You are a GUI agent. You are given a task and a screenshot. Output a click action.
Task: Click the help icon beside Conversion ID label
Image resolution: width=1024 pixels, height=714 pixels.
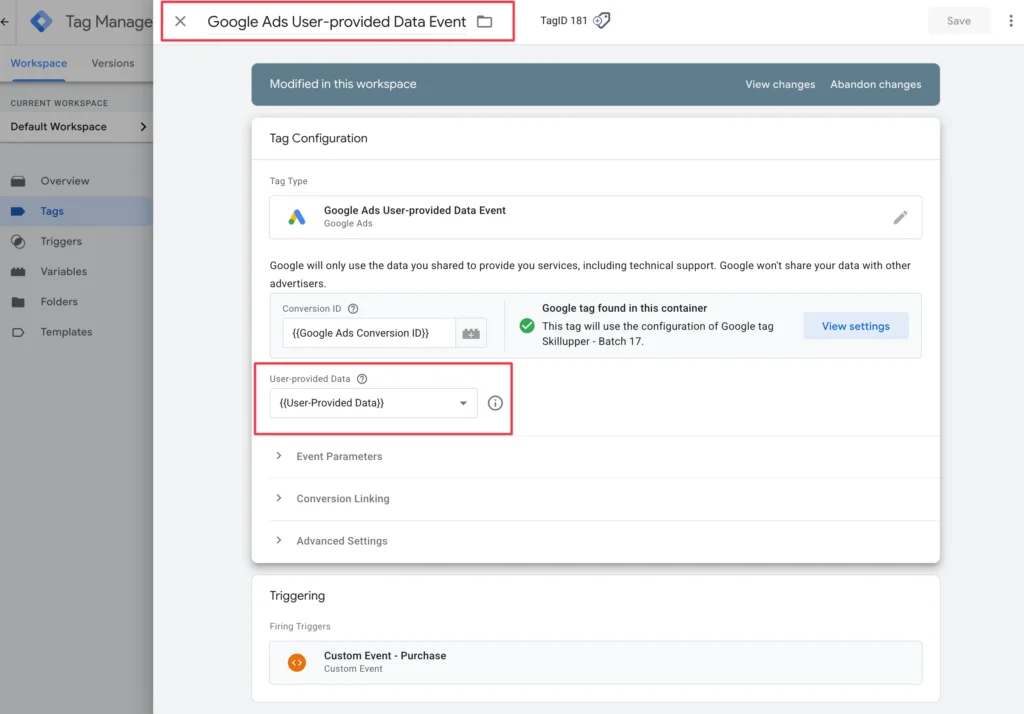pos(353,309)
